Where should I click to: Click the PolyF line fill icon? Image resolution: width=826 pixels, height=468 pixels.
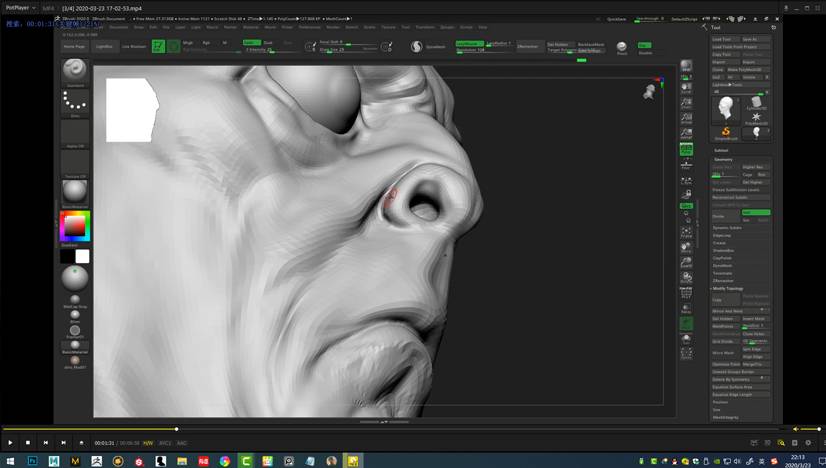pos(686,292)
